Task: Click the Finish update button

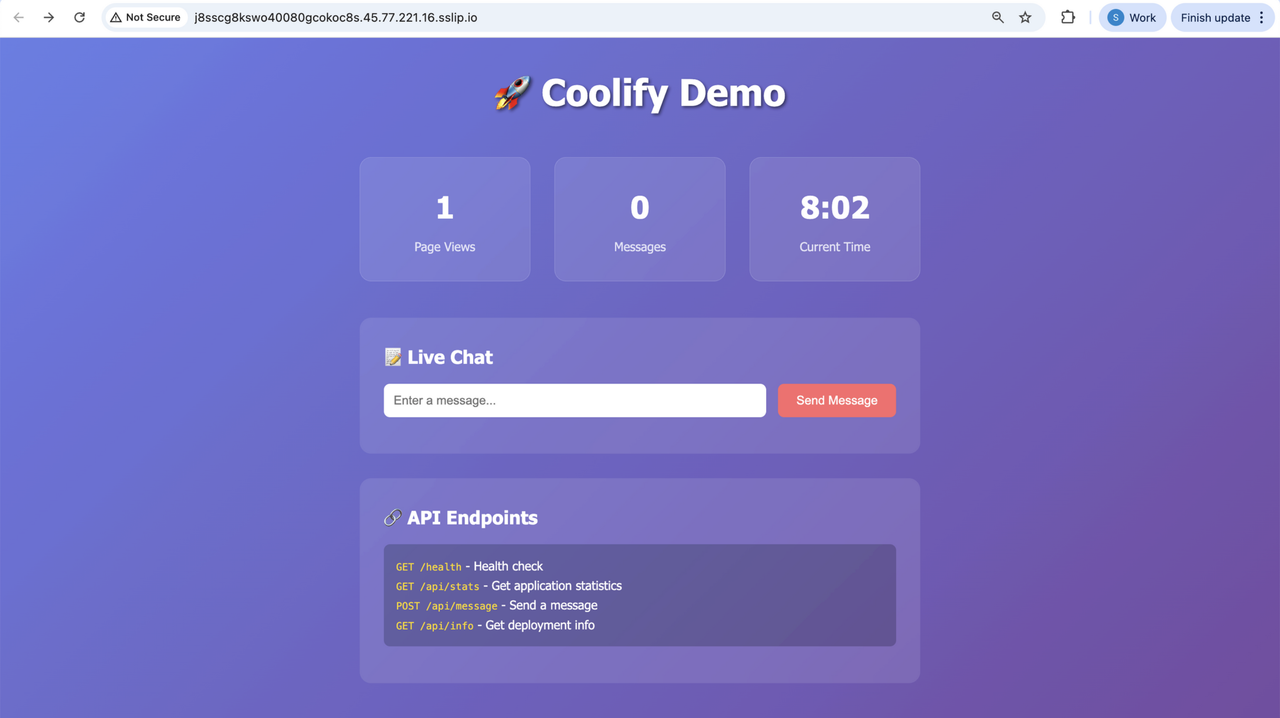Action: [x=1215, y=17]
